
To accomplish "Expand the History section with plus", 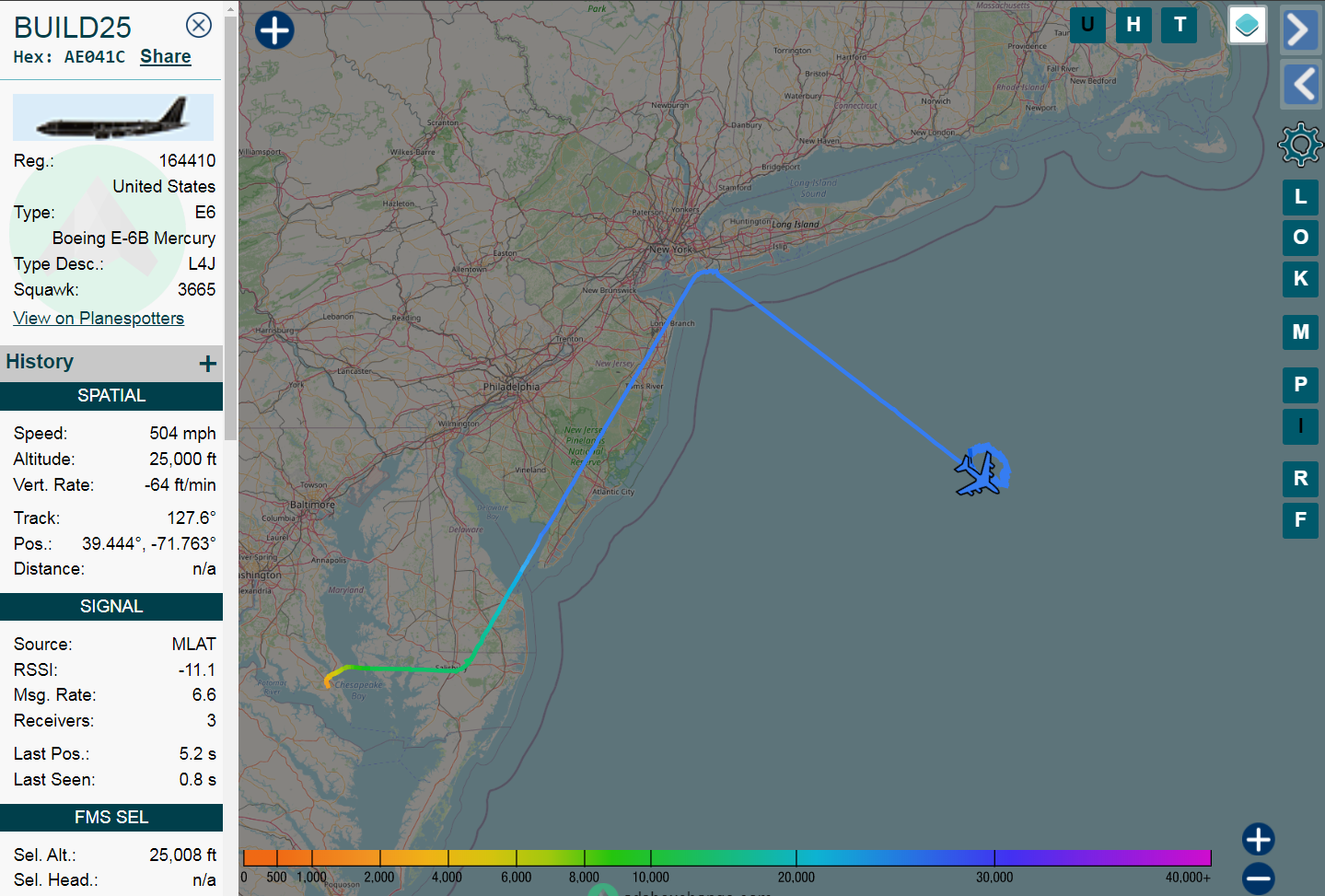I will (208, 364).
